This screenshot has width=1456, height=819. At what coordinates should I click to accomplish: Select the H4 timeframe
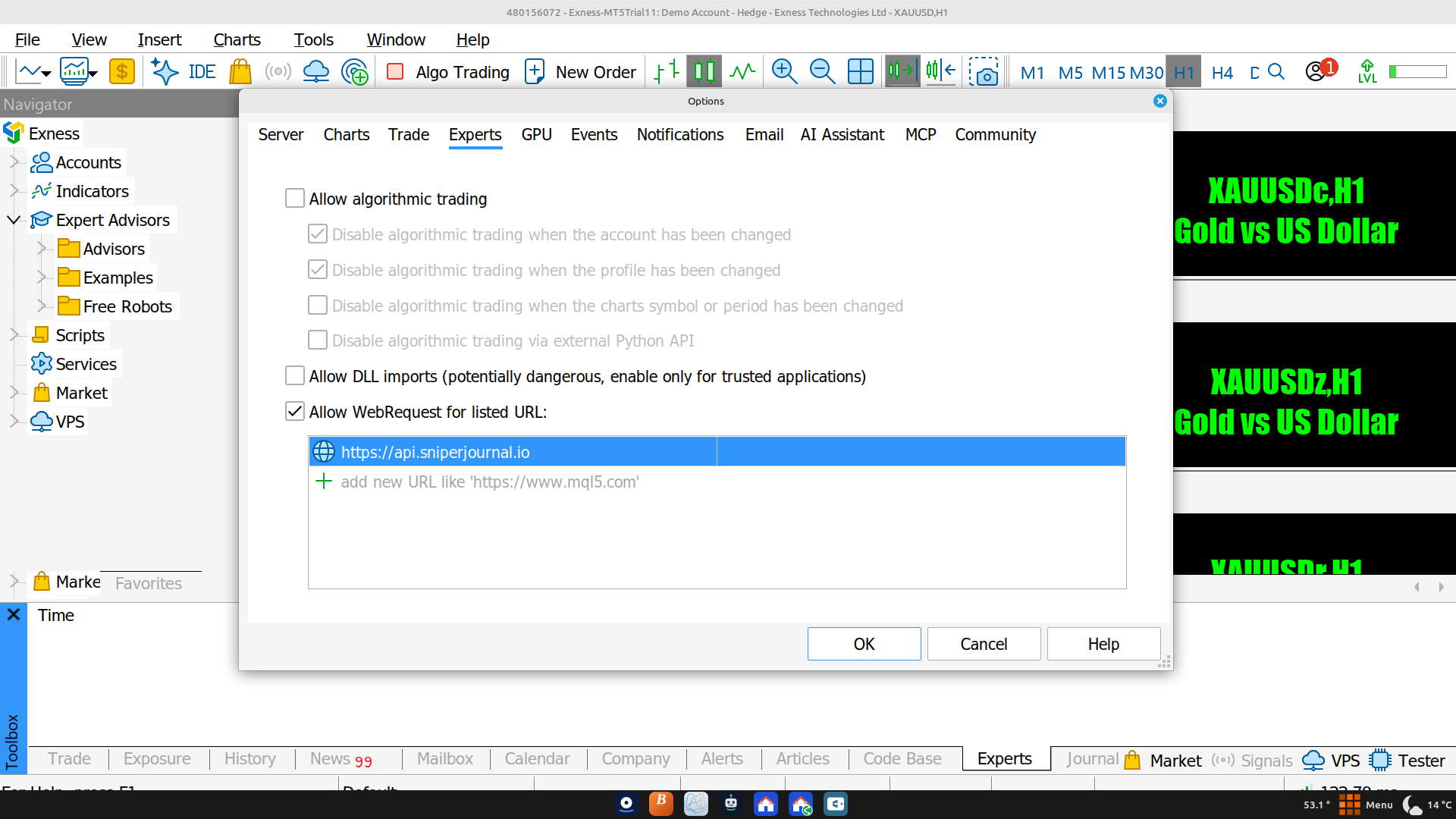[1222, 73]
